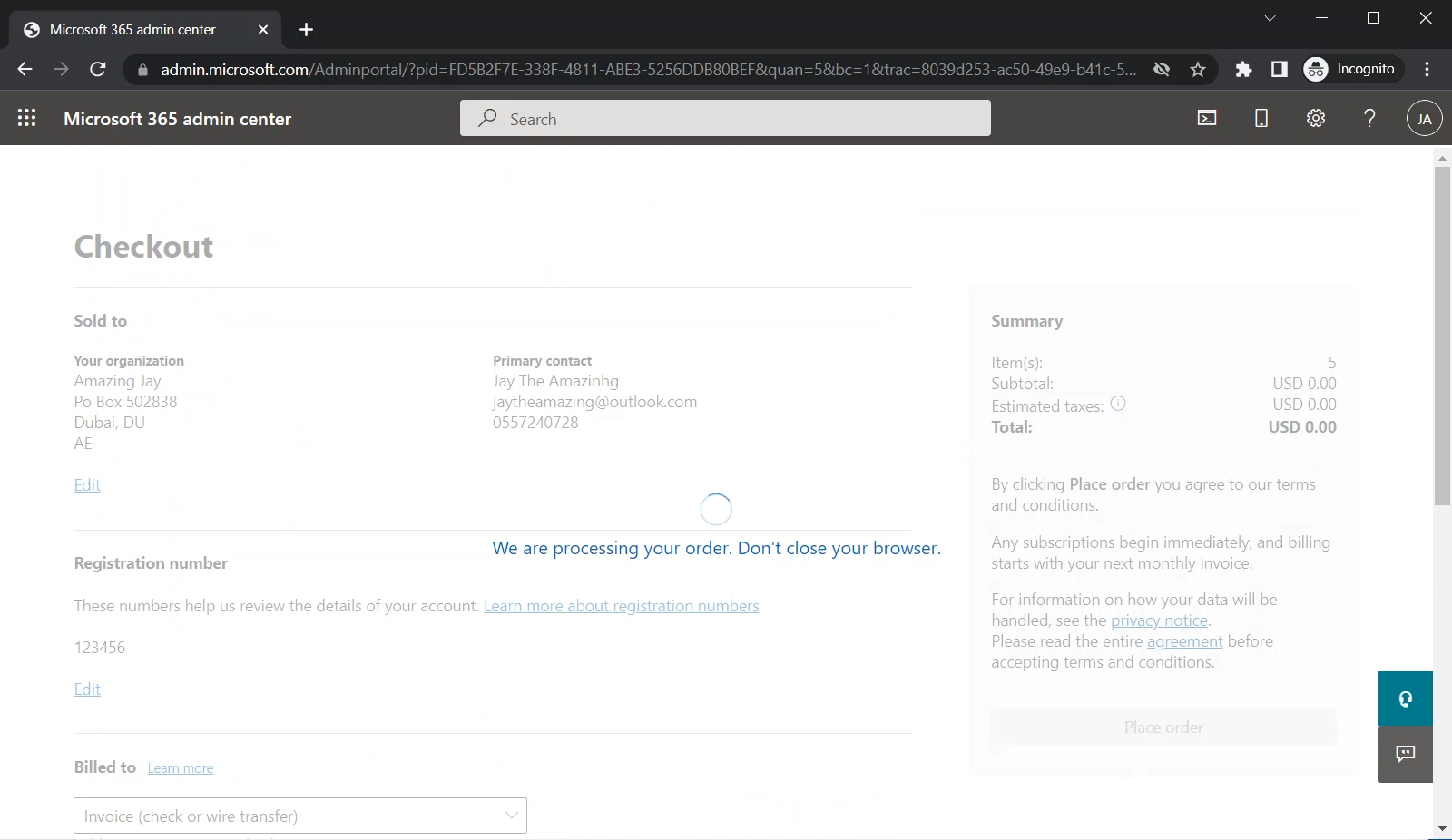Screen dimensions: 1452x840
Task: Open the browser extensions puzzle icon
Action: (x=1243, y=70)
